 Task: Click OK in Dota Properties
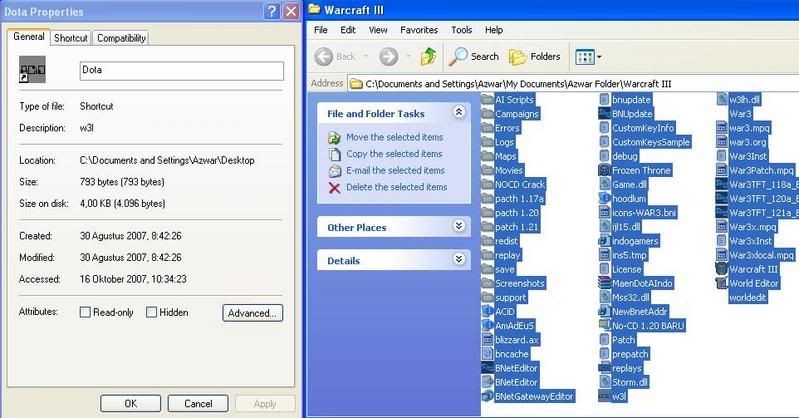tap(130, 404)
